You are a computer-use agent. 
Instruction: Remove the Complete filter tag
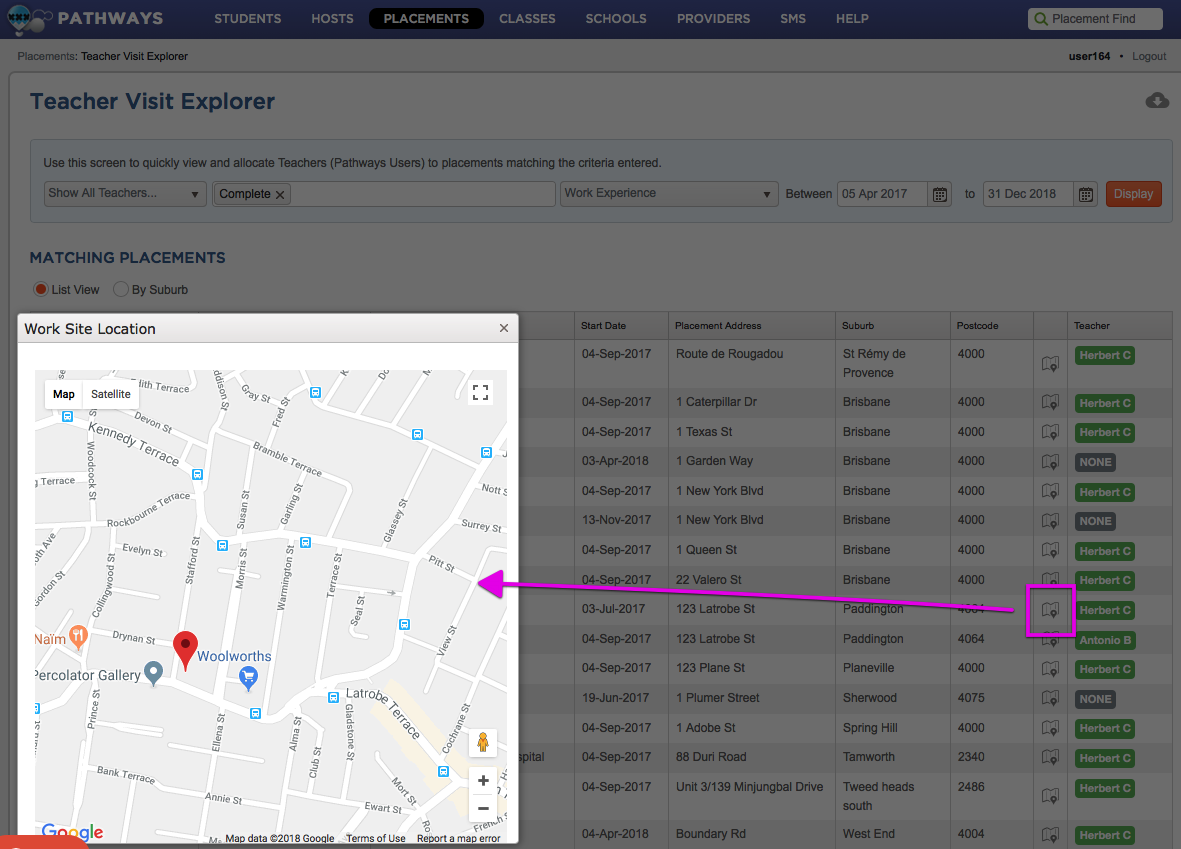click(280, 194)
